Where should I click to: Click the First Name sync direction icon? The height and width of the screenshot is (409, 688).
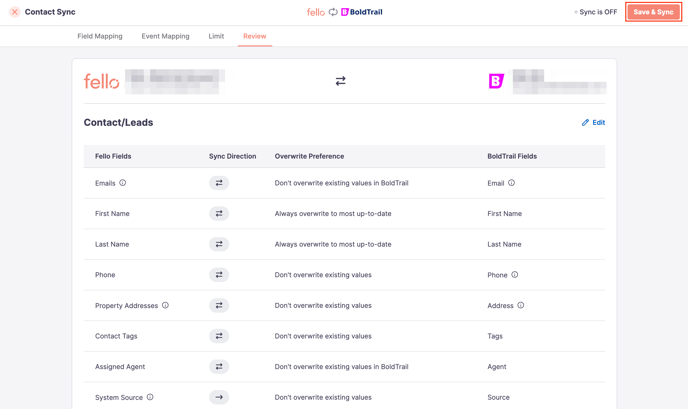point(219,214)
